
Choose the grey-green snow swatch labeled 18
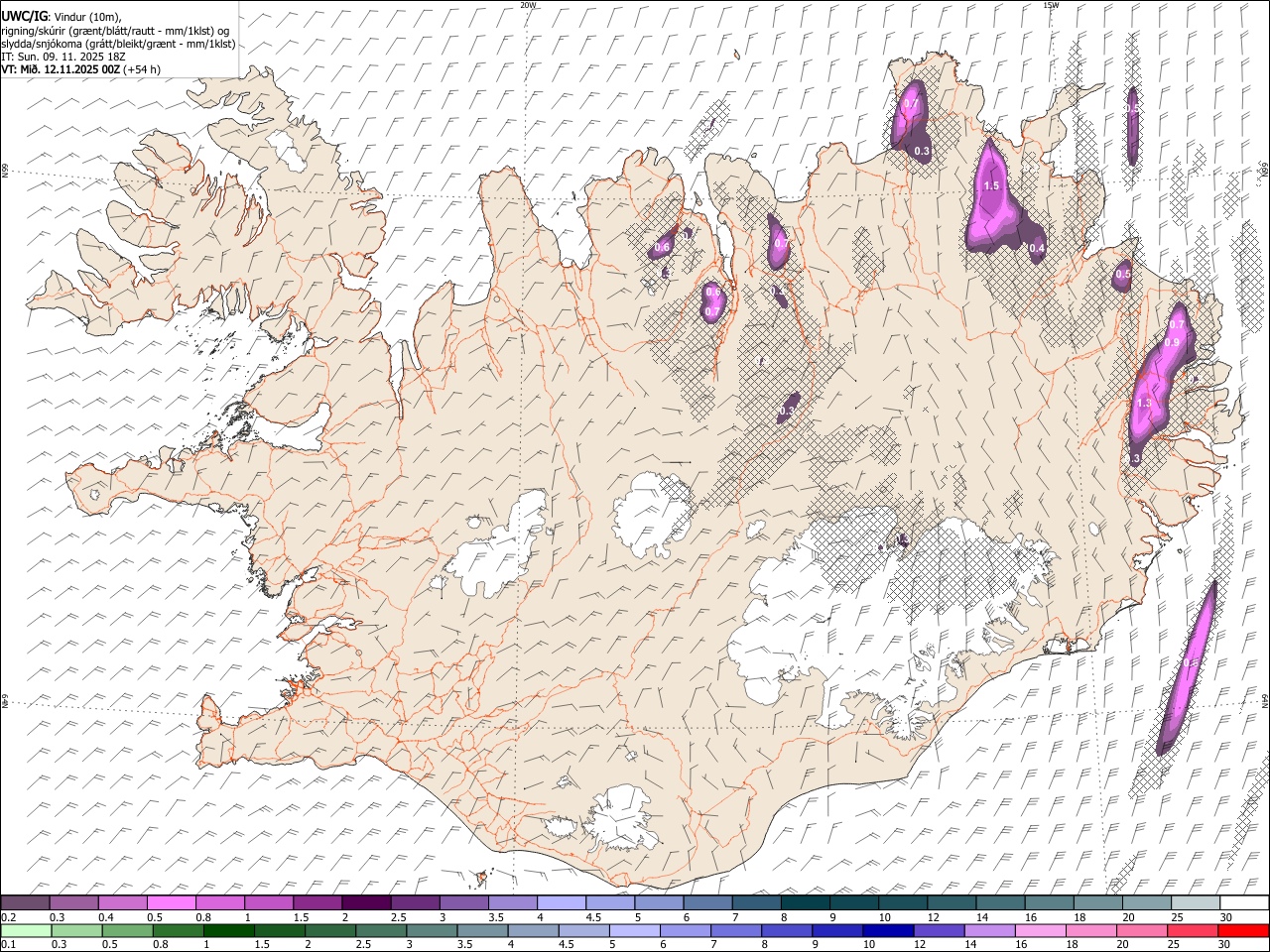pyautogui.click(x=1097, y=903)
